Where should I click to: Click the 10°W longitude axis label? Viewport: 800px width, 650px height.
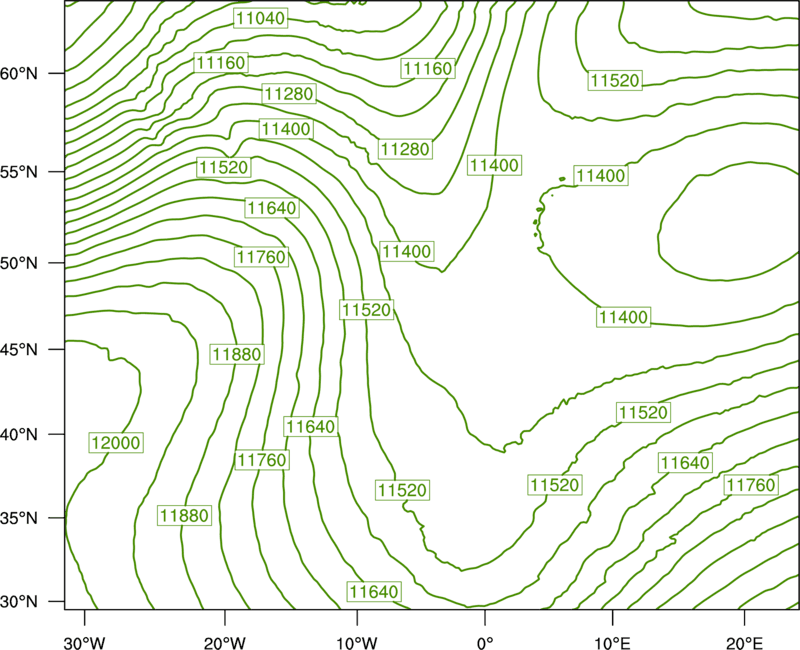pos(357,642)
